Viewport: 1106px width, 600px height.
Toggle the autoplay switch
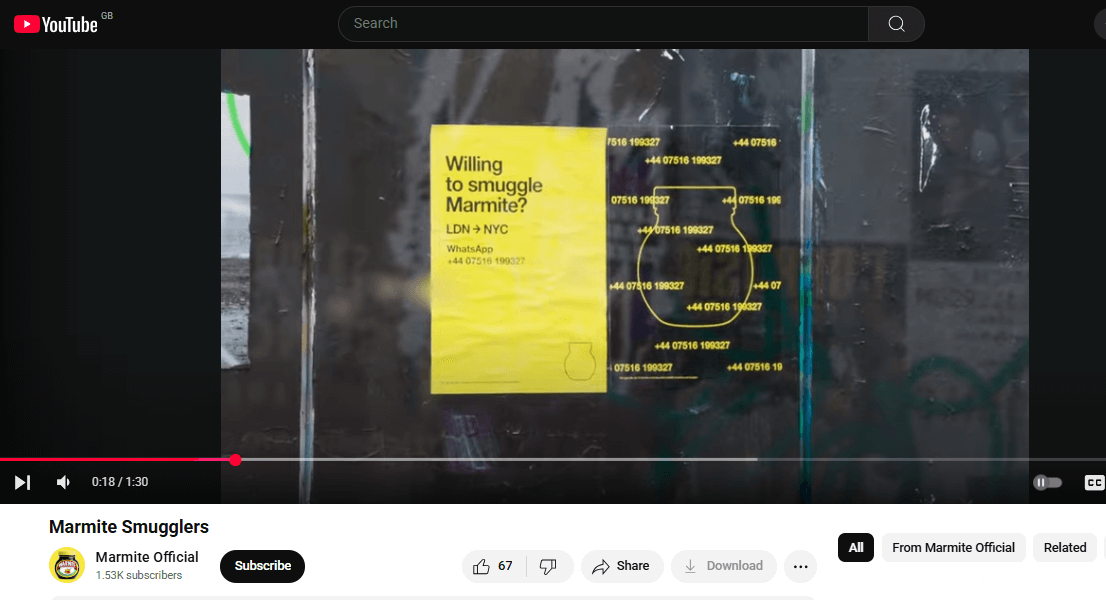[x=1047, y=482]
